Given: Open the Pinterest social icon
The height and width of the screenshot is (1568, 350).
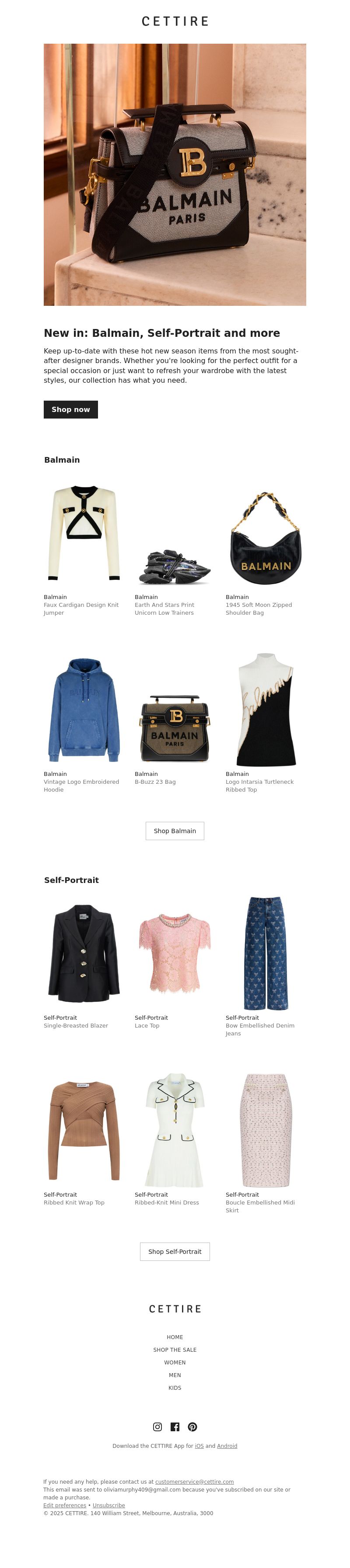Looking at the screenshot, I should pos(192,1427).
